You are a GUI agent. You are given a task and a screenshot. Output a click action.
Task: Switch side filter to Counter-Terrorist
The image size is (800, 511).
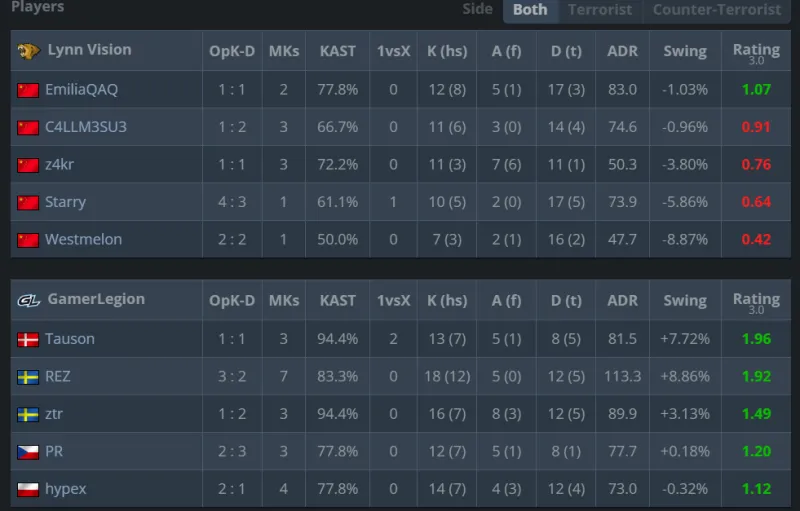[x=717, y=10]
